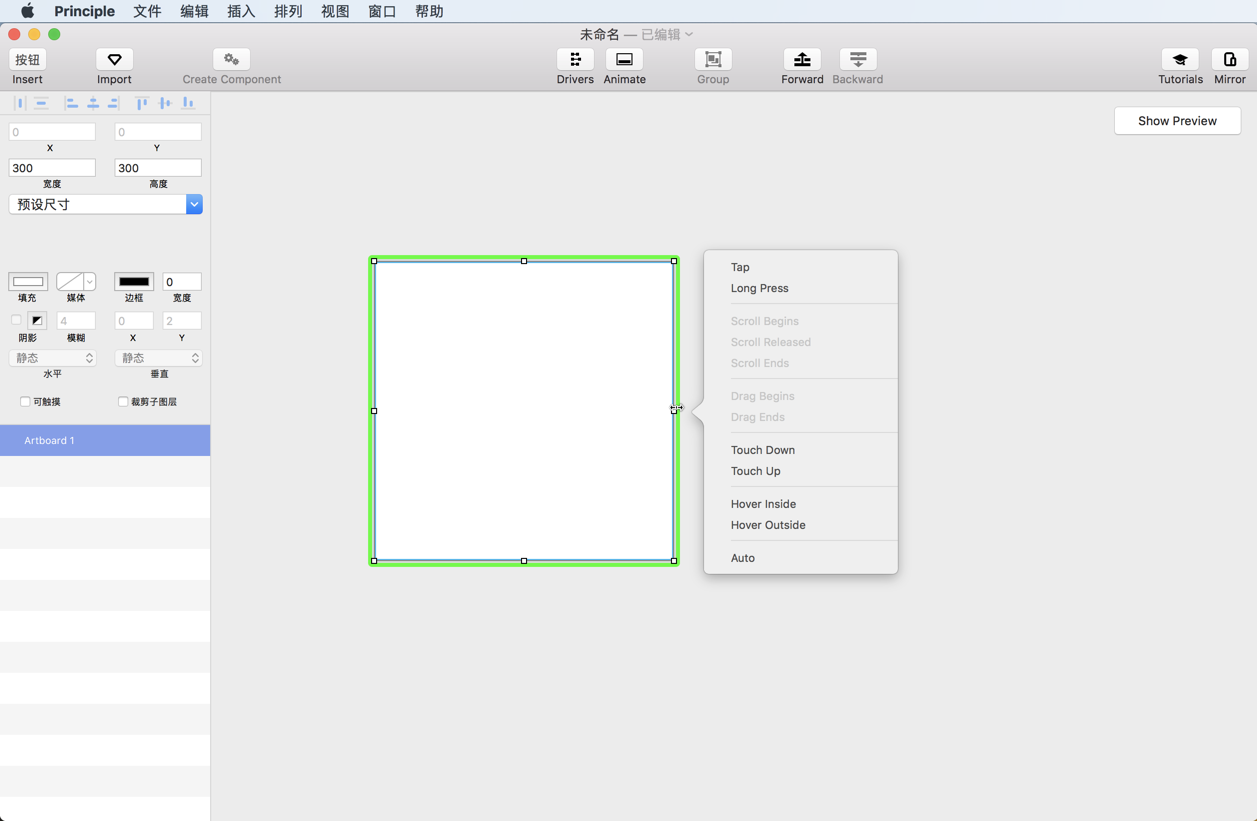The height and width of the screenshot is (821, 1257).
Task: Enable the 裁剪子图层 checkbox
Action: pos(122,401)
